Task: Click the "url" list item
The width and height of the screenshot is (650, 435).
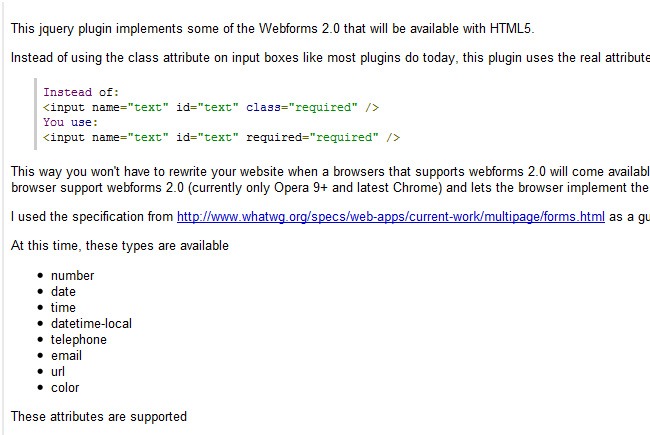Action: click(58, 371)
